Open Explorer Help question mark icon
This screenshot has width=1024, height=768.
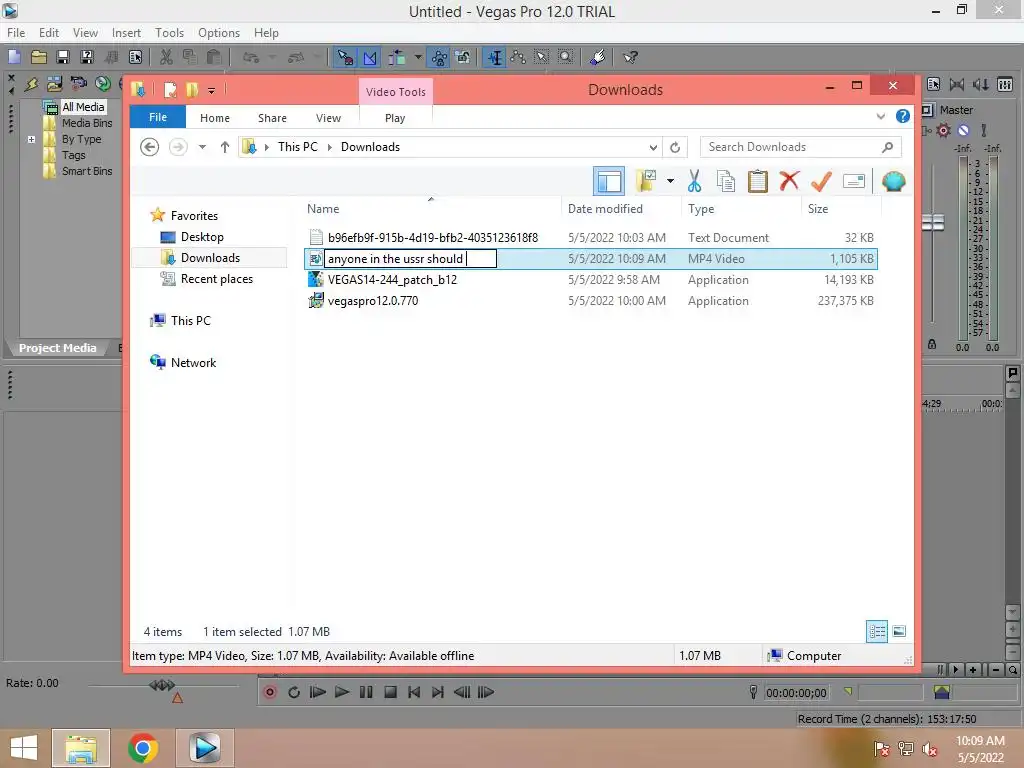pos(903,116)
